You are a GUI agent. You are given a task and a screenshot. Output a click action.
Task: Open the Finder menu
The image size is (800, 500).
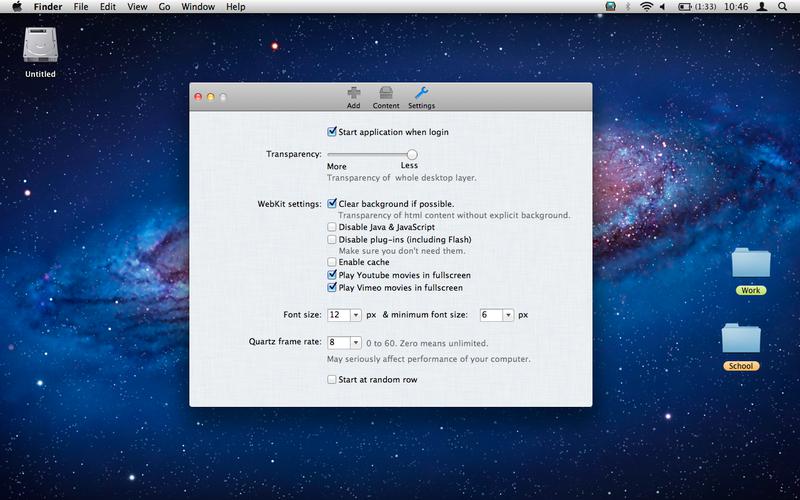(x=48, y=7)
